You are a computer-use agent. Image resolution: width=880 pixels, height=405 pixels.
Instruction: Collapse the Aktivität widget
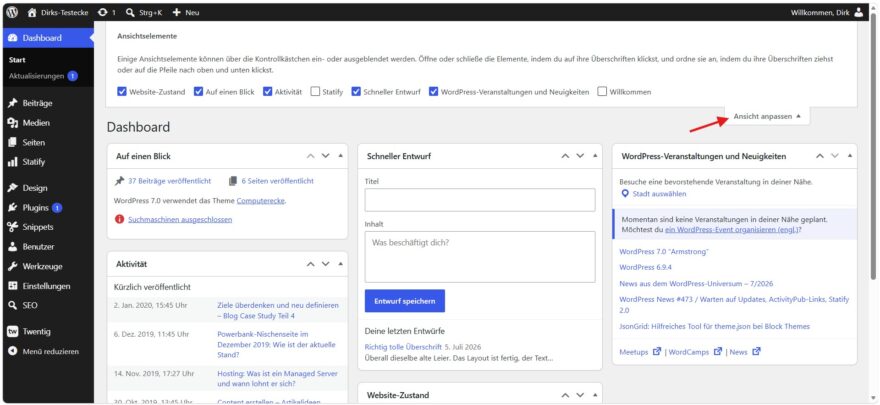tap(340, 264)
